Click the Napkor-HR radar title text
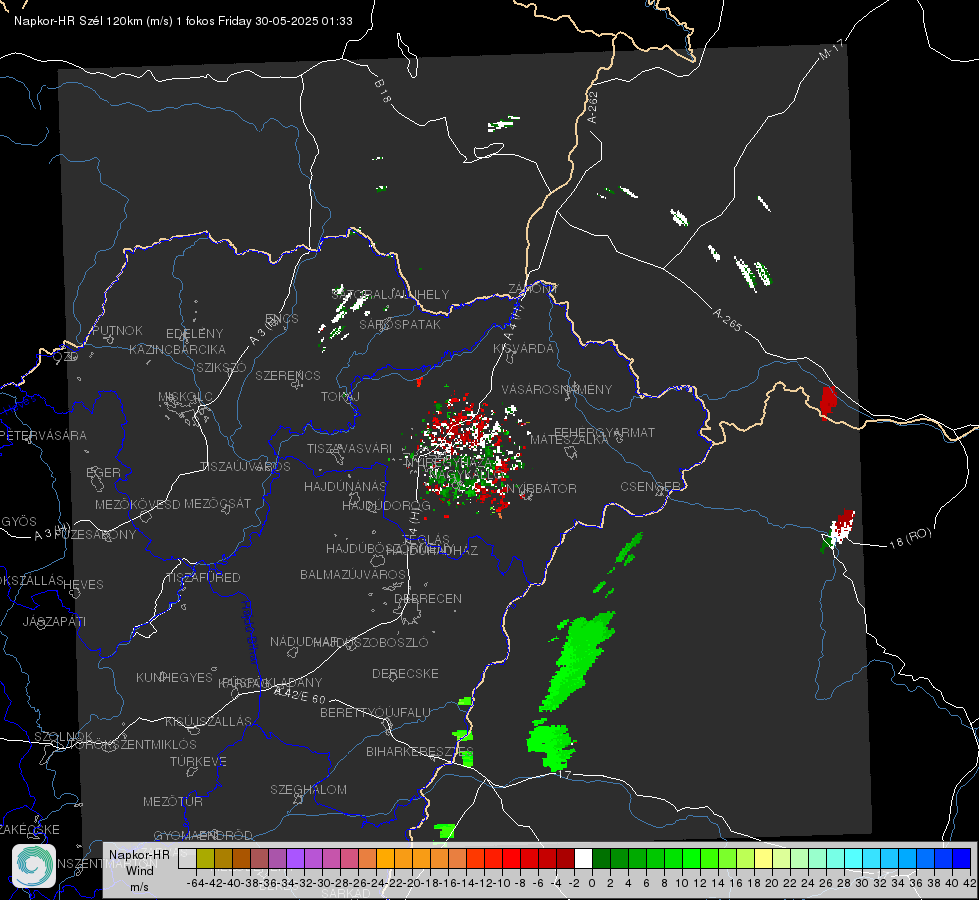The width and height of the screenshot is (979, 900). 183,21
